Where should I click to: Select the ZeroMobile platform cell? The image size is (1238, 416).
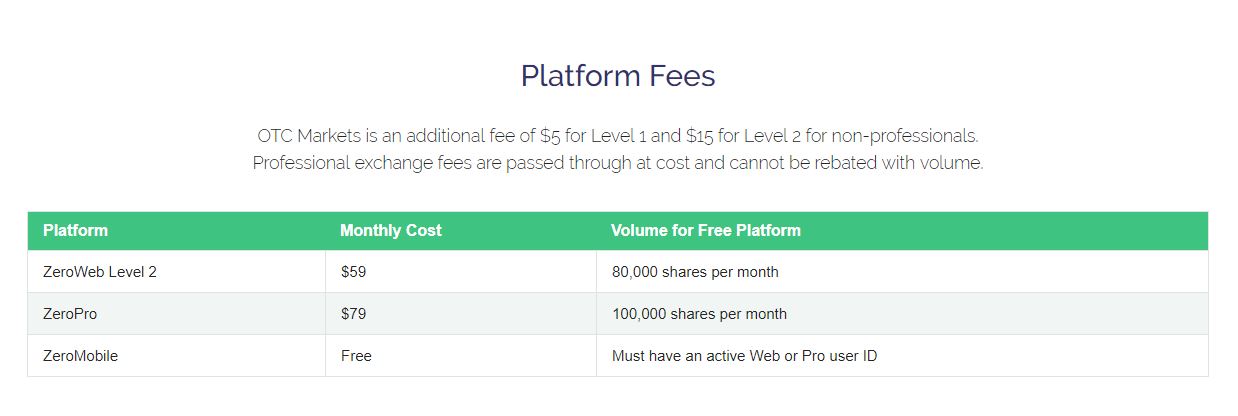176,355
